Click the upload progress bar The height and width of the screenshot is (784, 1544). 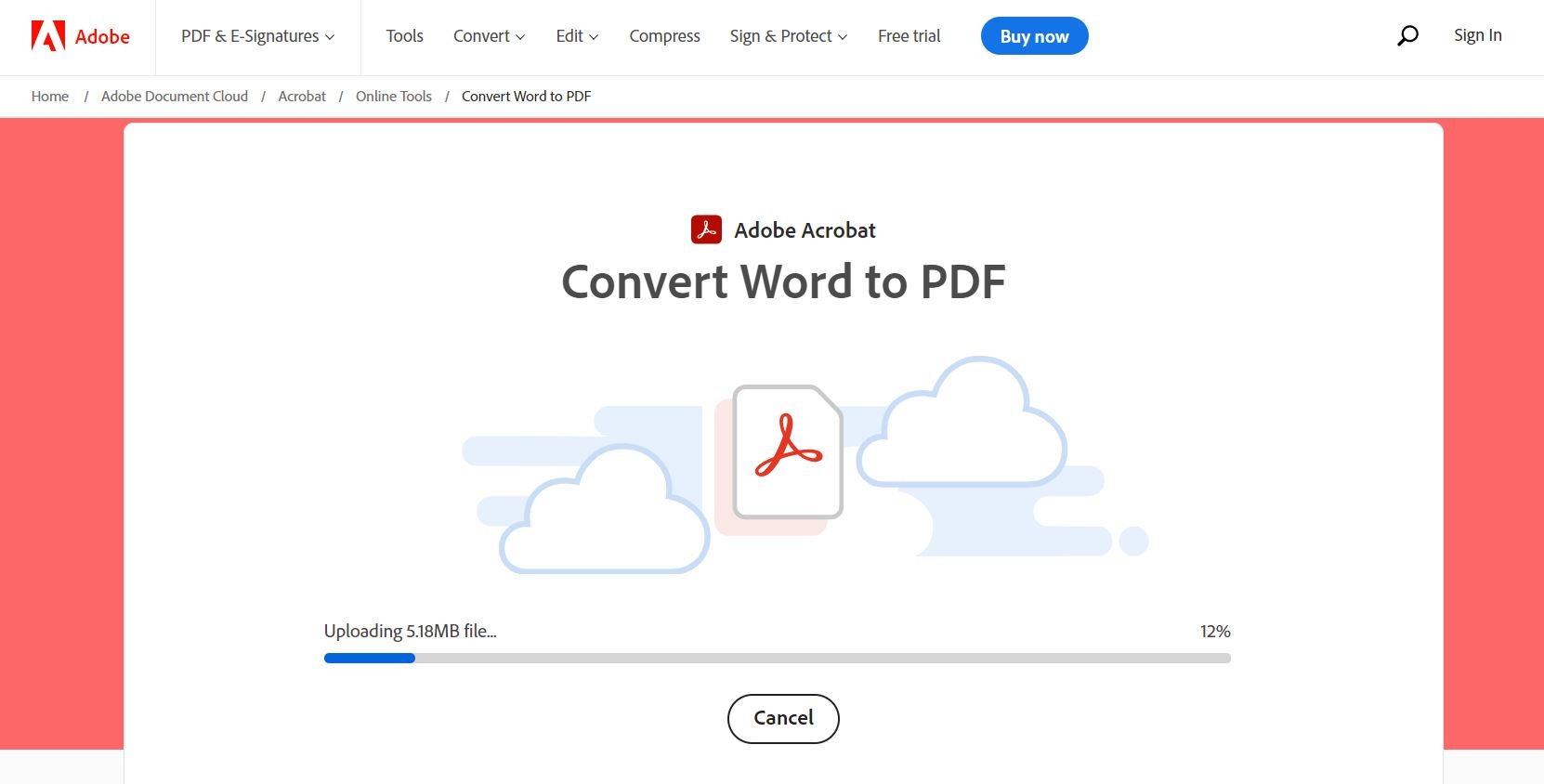point(778,659)
